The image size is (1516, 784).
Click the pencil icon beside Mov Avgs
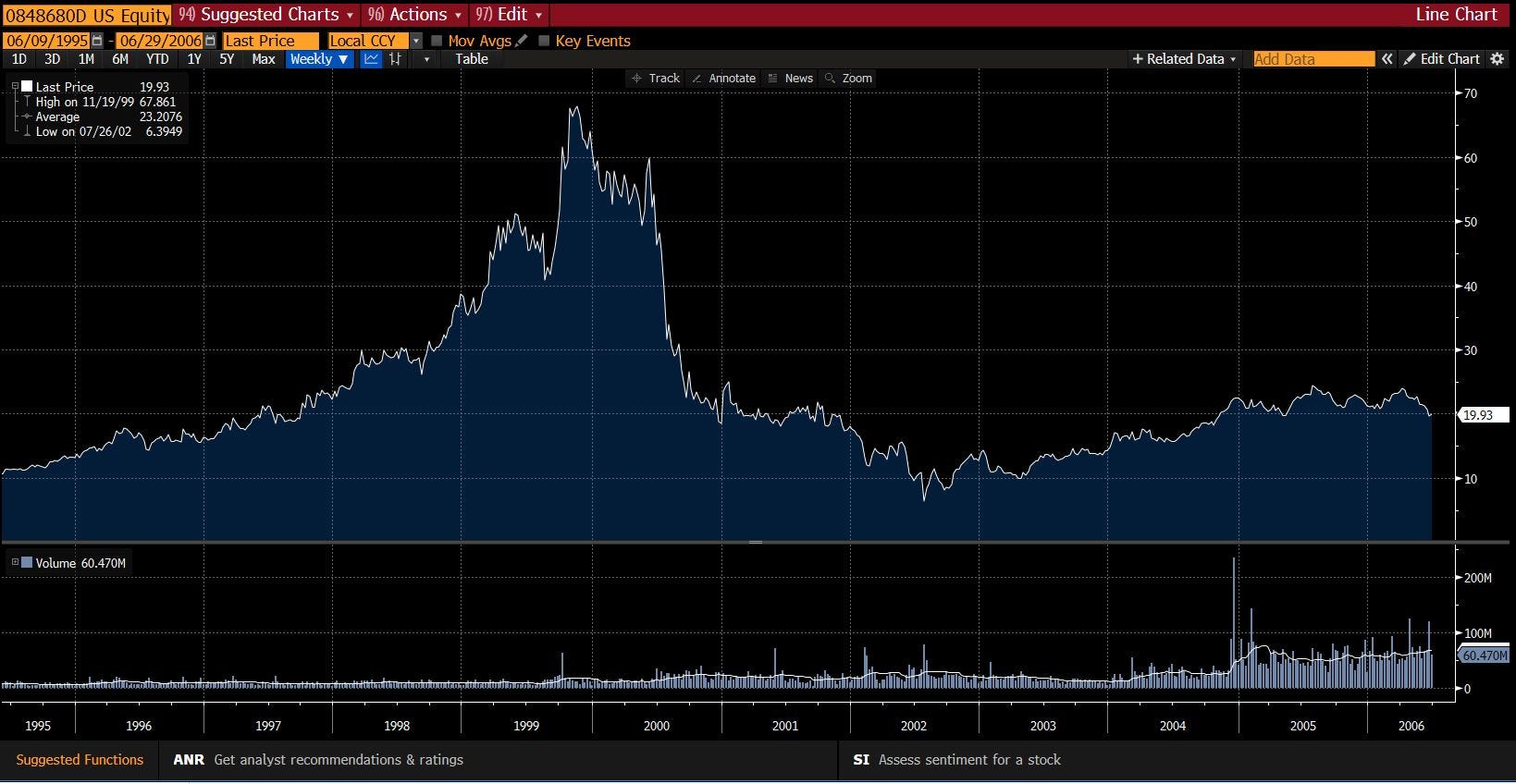tap(522, 41)
